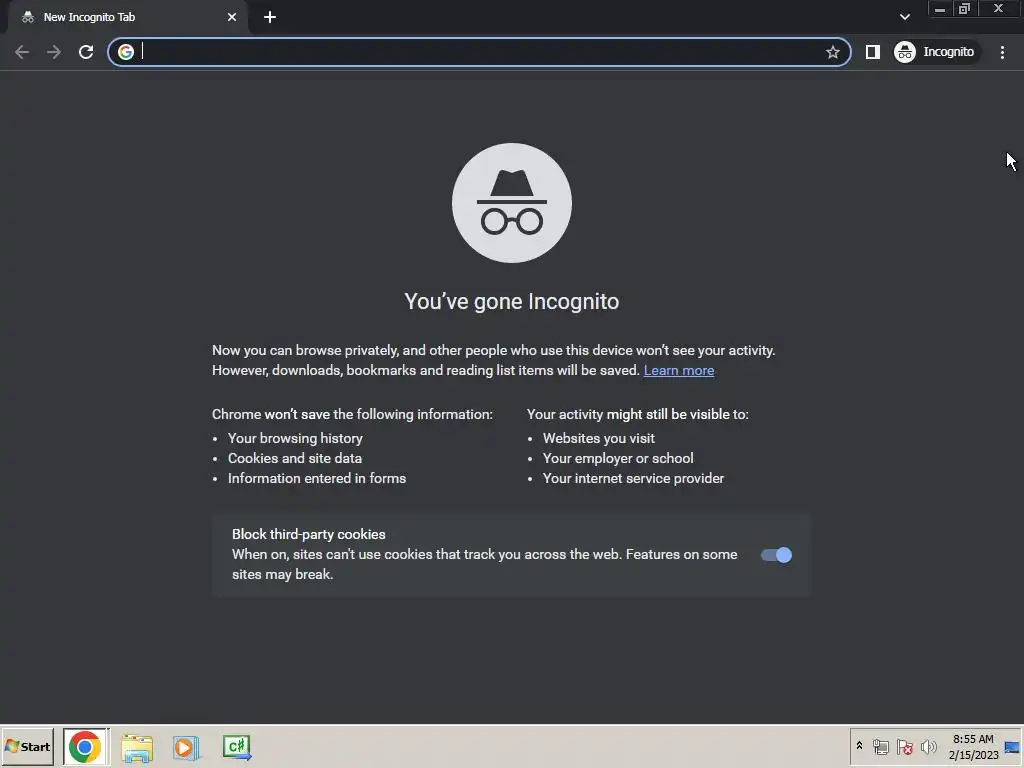
Task: Click the Google icon in address bar
Action: [x=126, y=52]
